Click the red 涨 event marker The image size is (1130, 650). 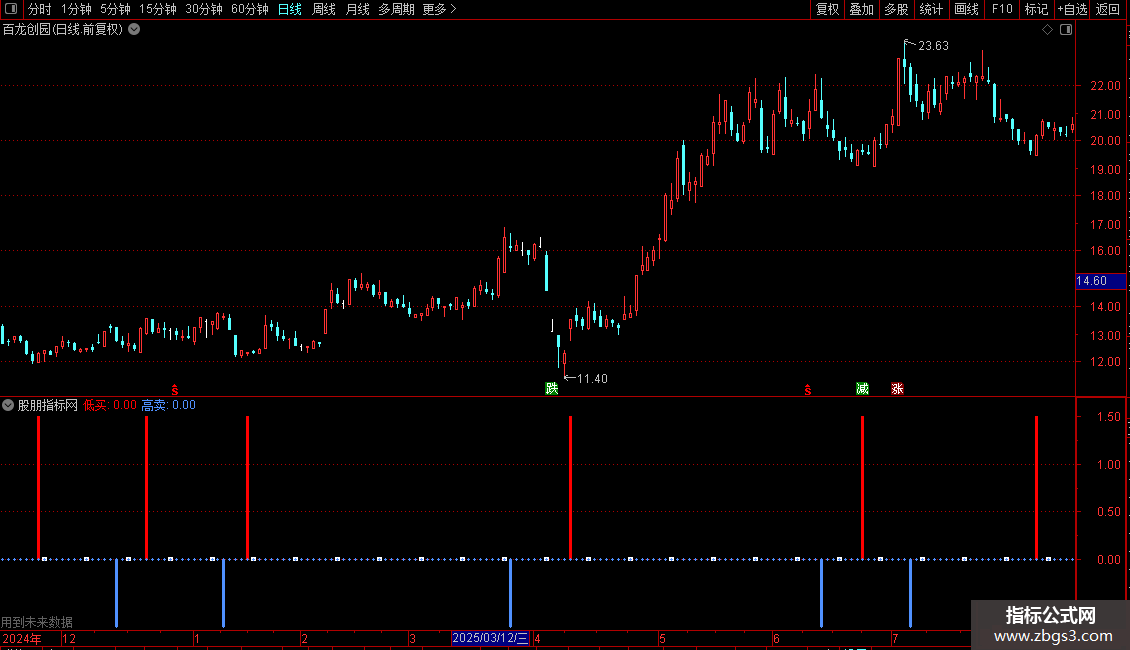point(897,388)
